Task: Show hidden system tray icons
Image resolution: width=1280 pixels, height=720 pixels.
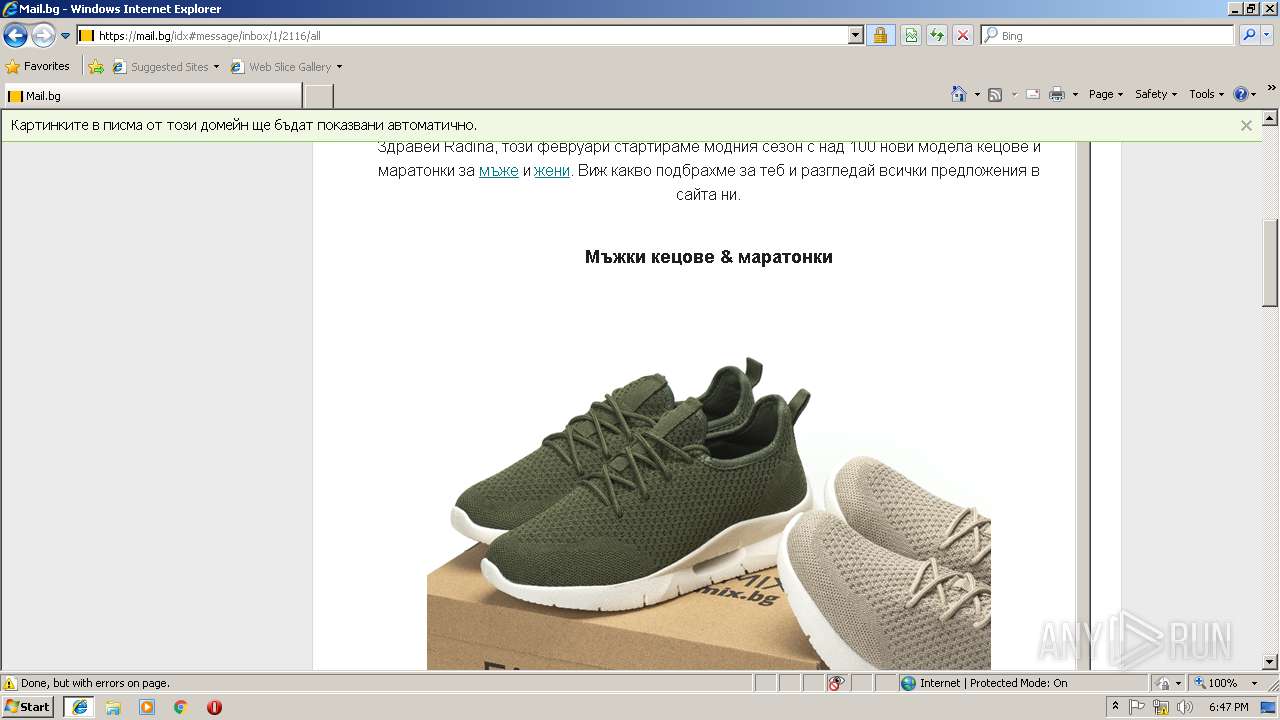Action: point(1116,707)
